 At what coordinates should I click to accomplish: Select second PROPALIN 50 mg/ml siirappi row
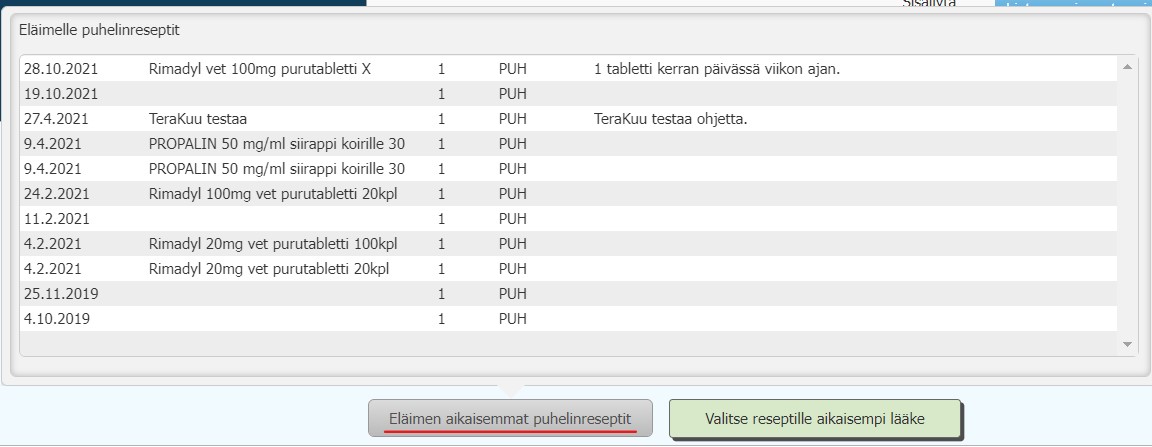pos(569,169)
